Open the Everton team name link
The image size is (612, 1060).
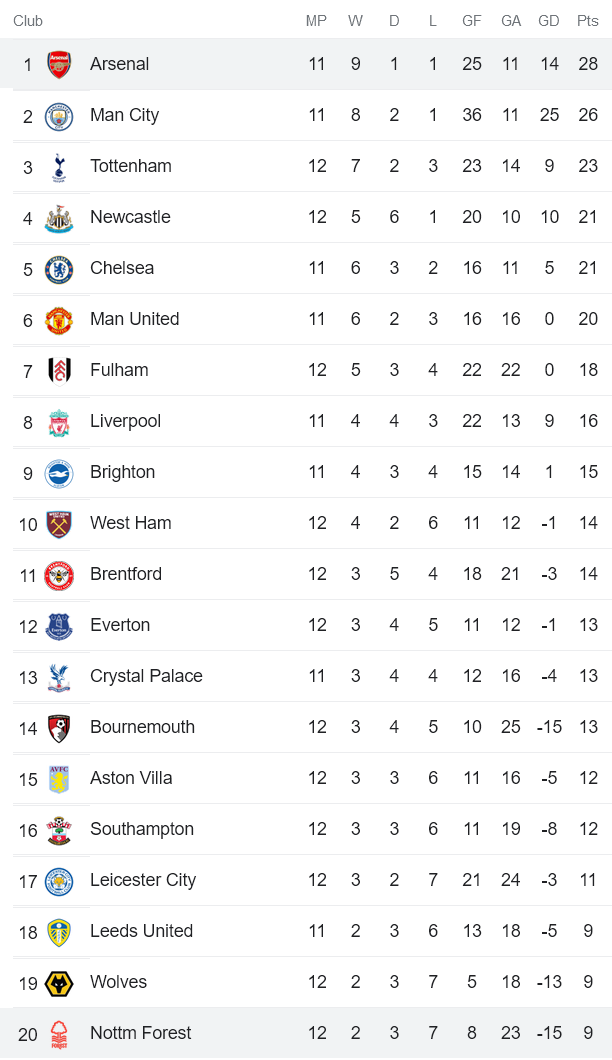click(120, 625)
